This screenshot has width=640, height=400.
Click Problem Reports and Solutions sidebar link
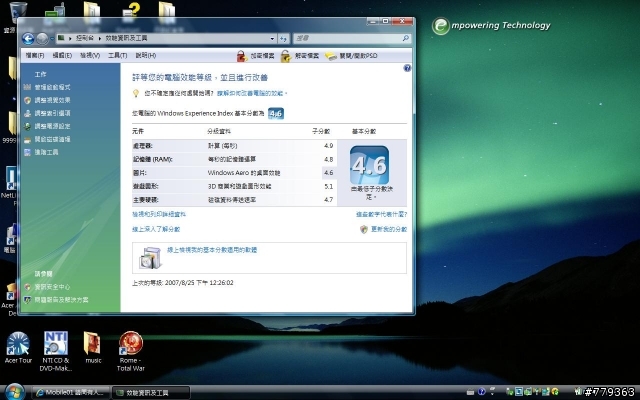click(61, 300)
